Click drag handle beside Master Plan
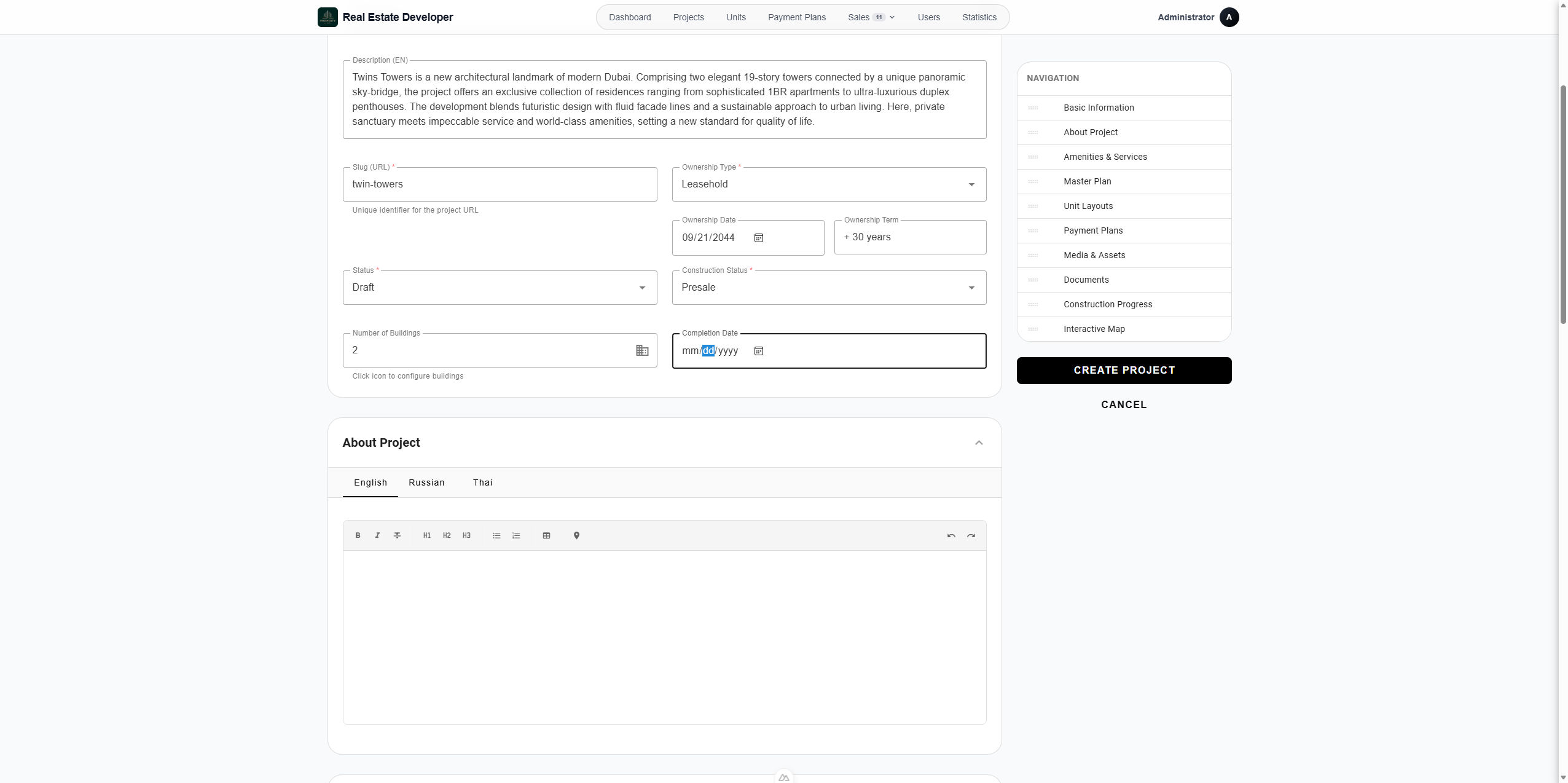 (x=1033, y=182)
